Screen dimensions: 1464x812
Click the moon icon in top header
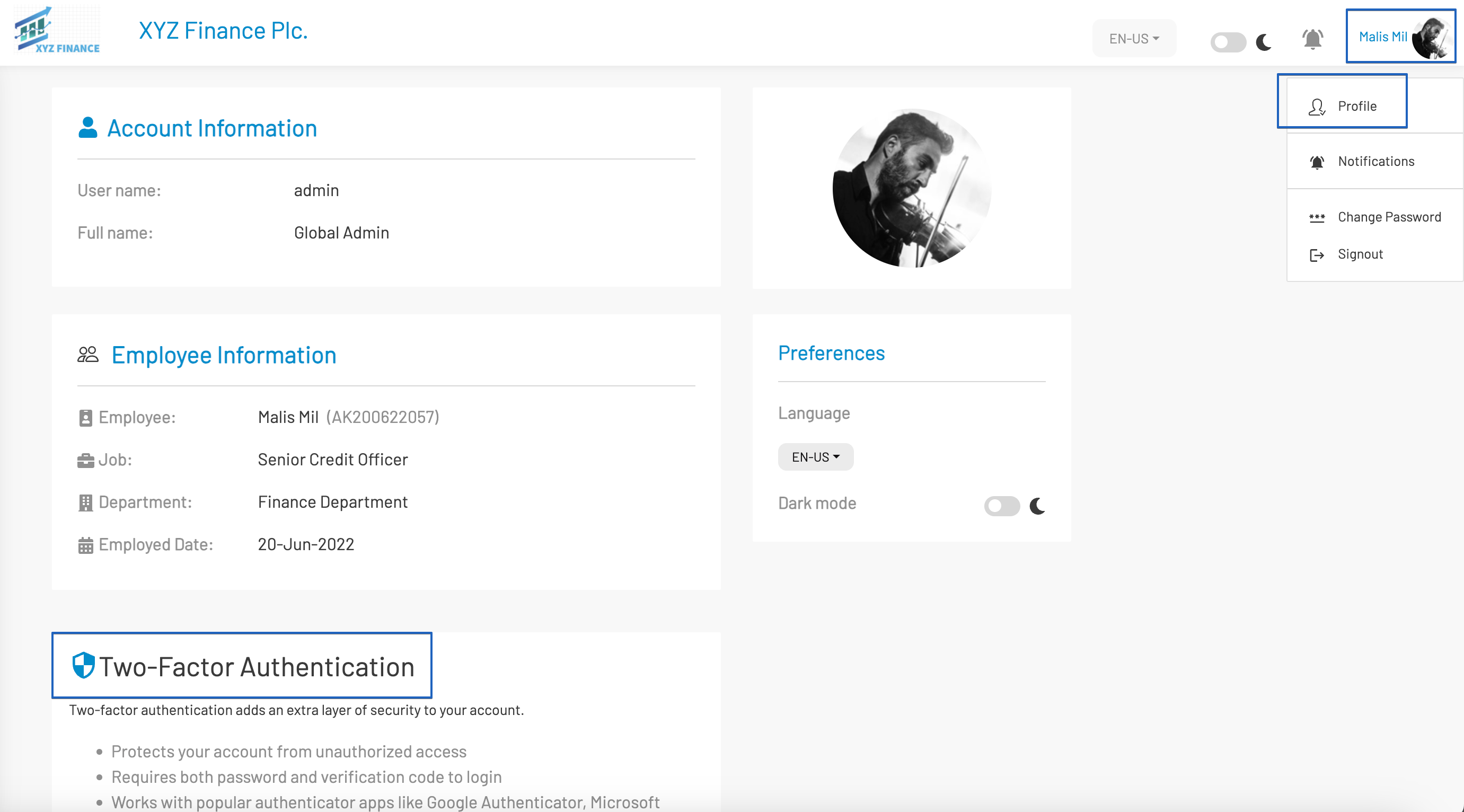(x=1264, y=42)
